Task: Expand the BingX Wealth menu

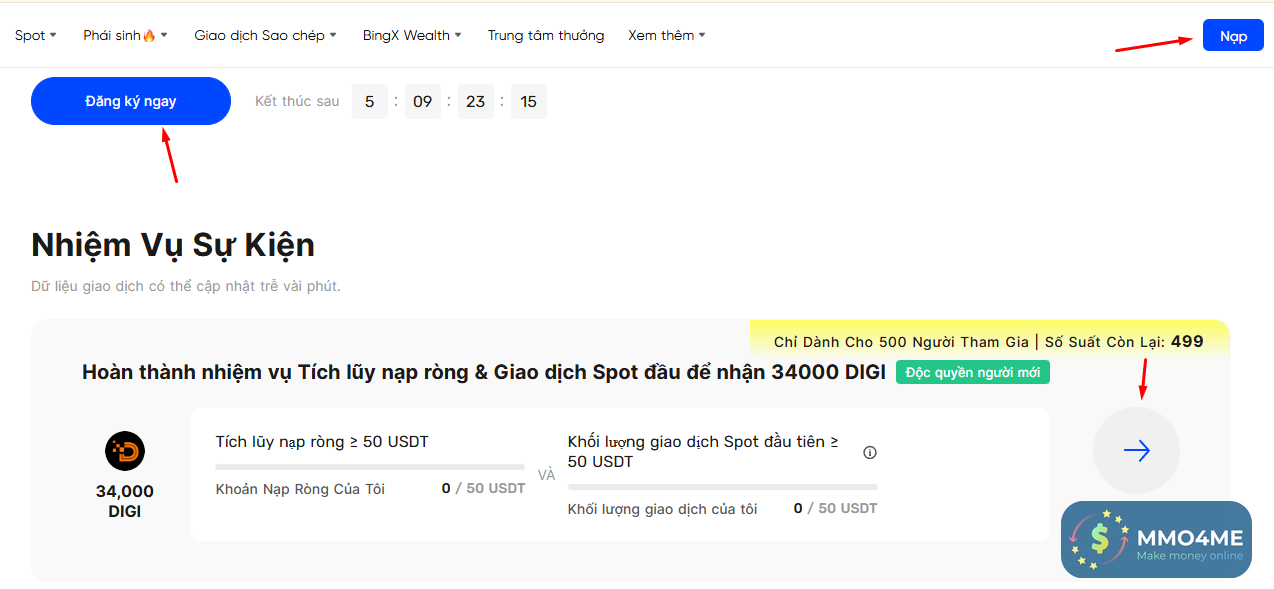Action: click(412, 35)
